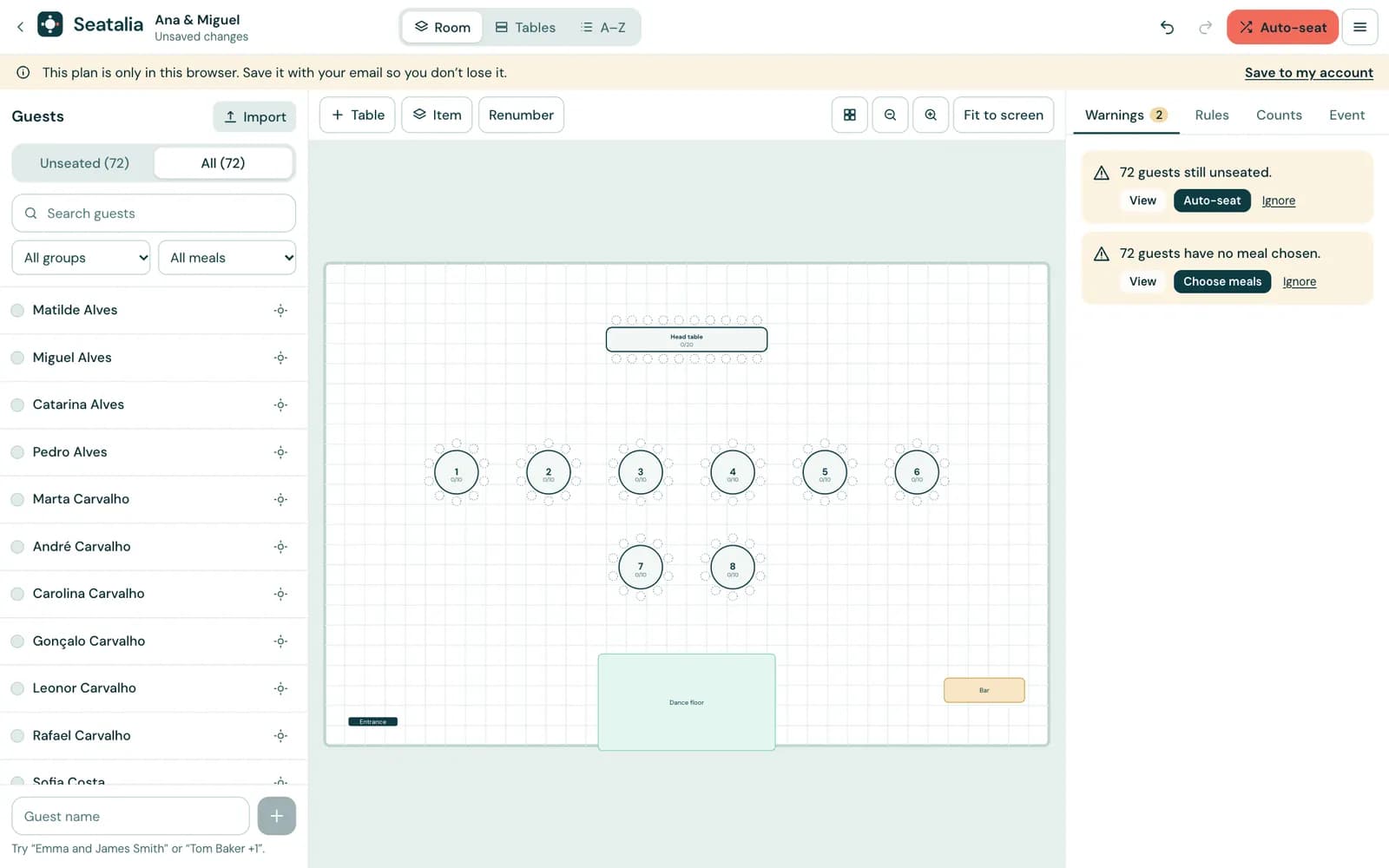Click the Save to my account link

[x=1308, y=73]
